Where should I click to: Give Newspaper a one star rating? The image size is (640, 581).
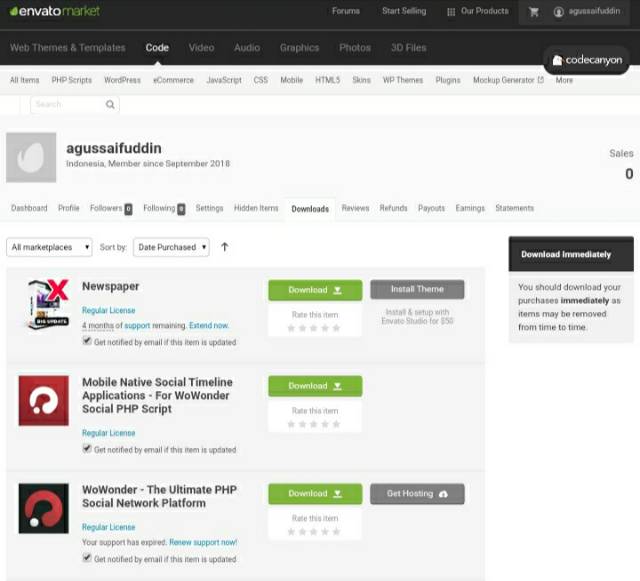(x=291, y=328)
